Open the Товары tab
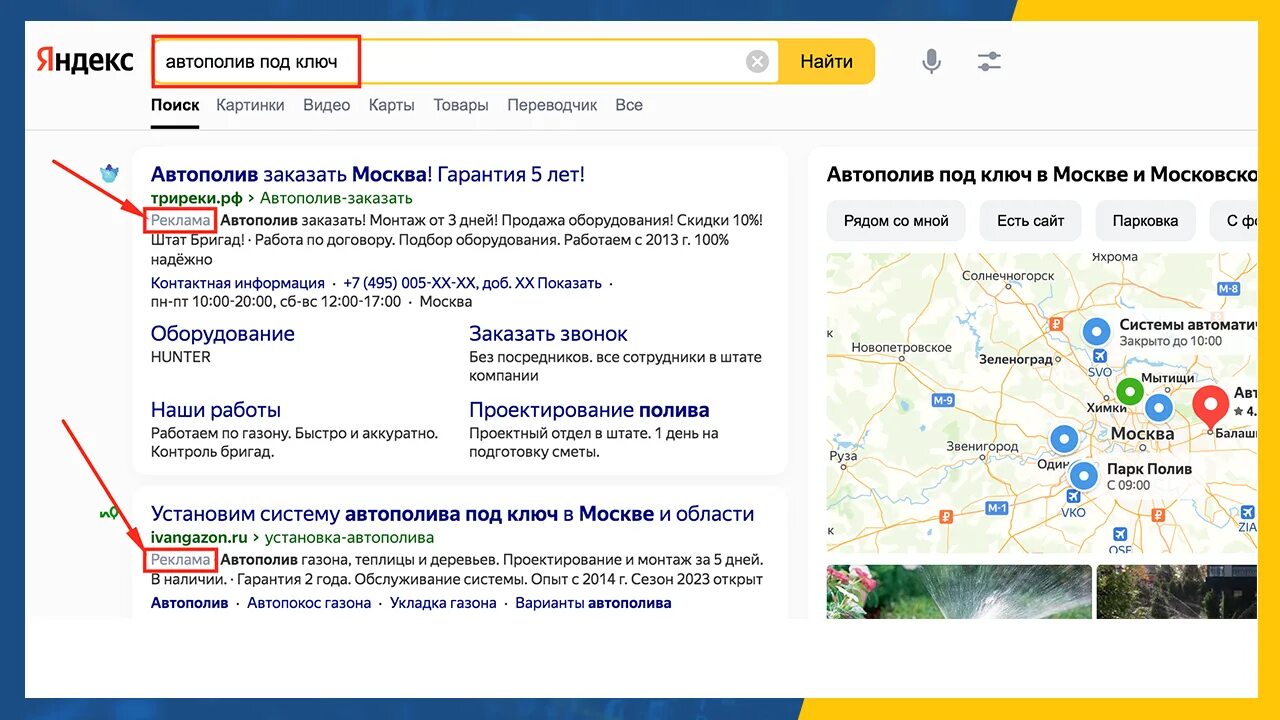This screenshot has width=1280, height=720. tap(461, 105)
